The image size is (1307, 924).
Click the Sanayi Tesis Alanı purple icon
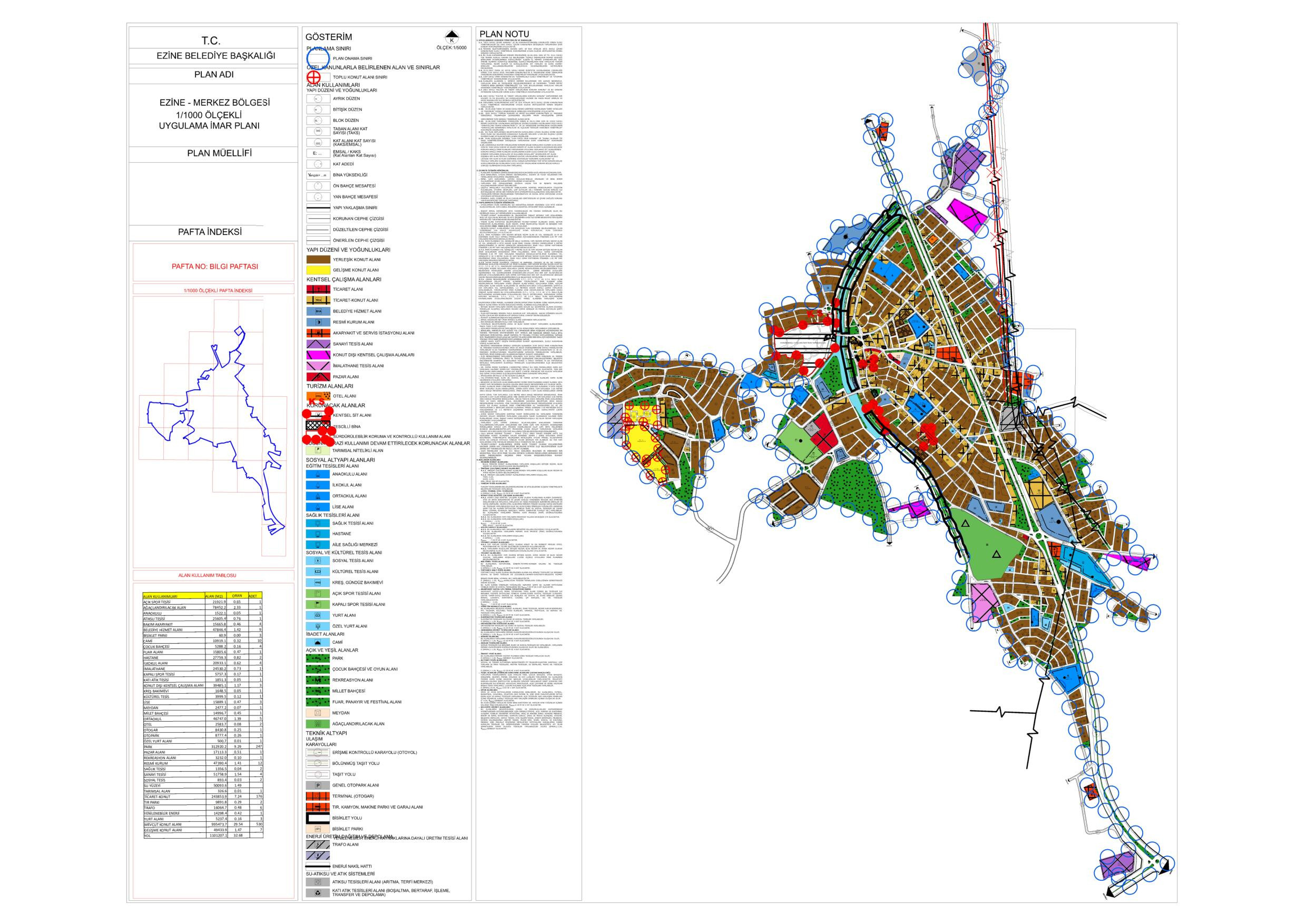click(x=318, y=344)
